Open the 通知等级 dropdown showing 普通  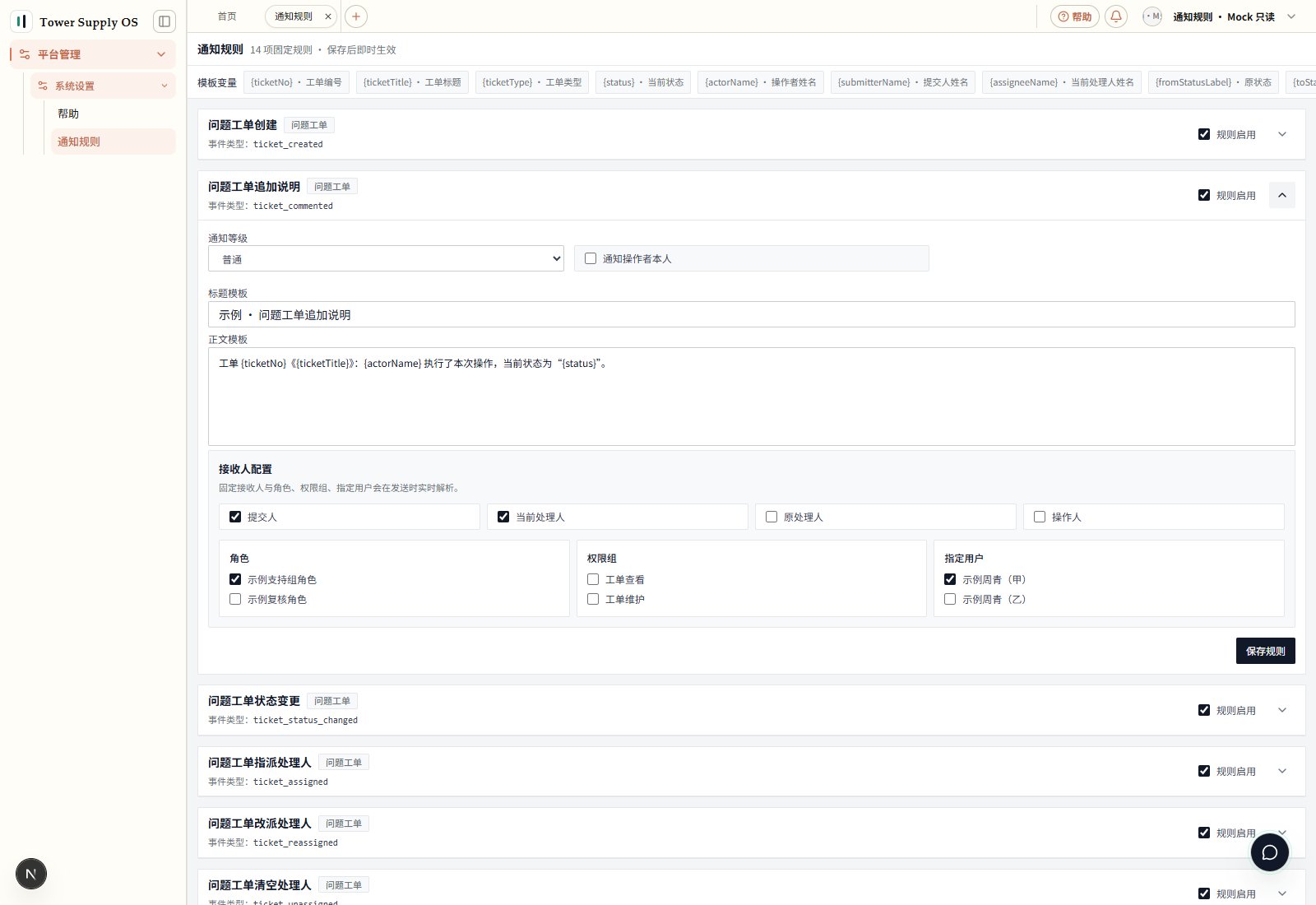(x=386, y=258)
